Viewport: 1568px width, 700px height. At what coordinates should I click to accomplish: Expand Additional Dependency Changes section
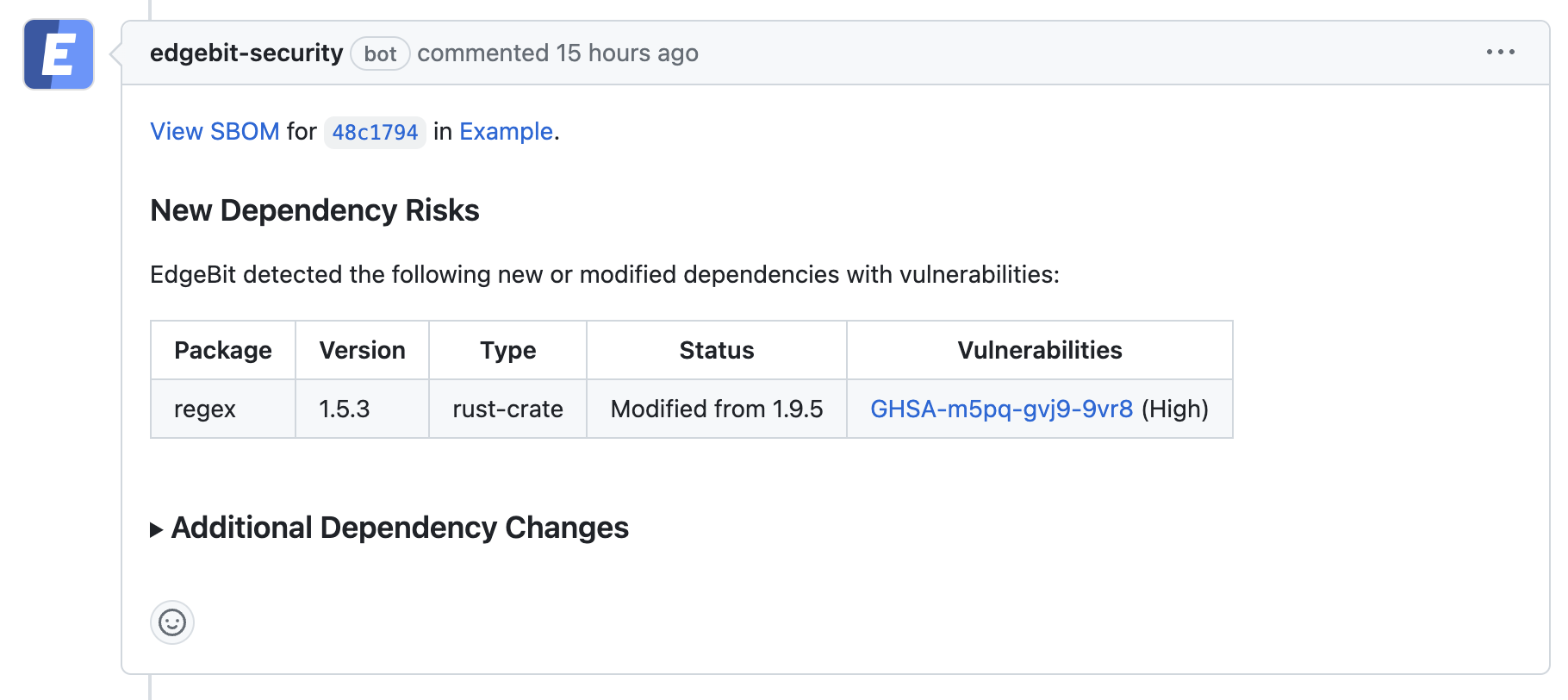click(x=389, y=528)
